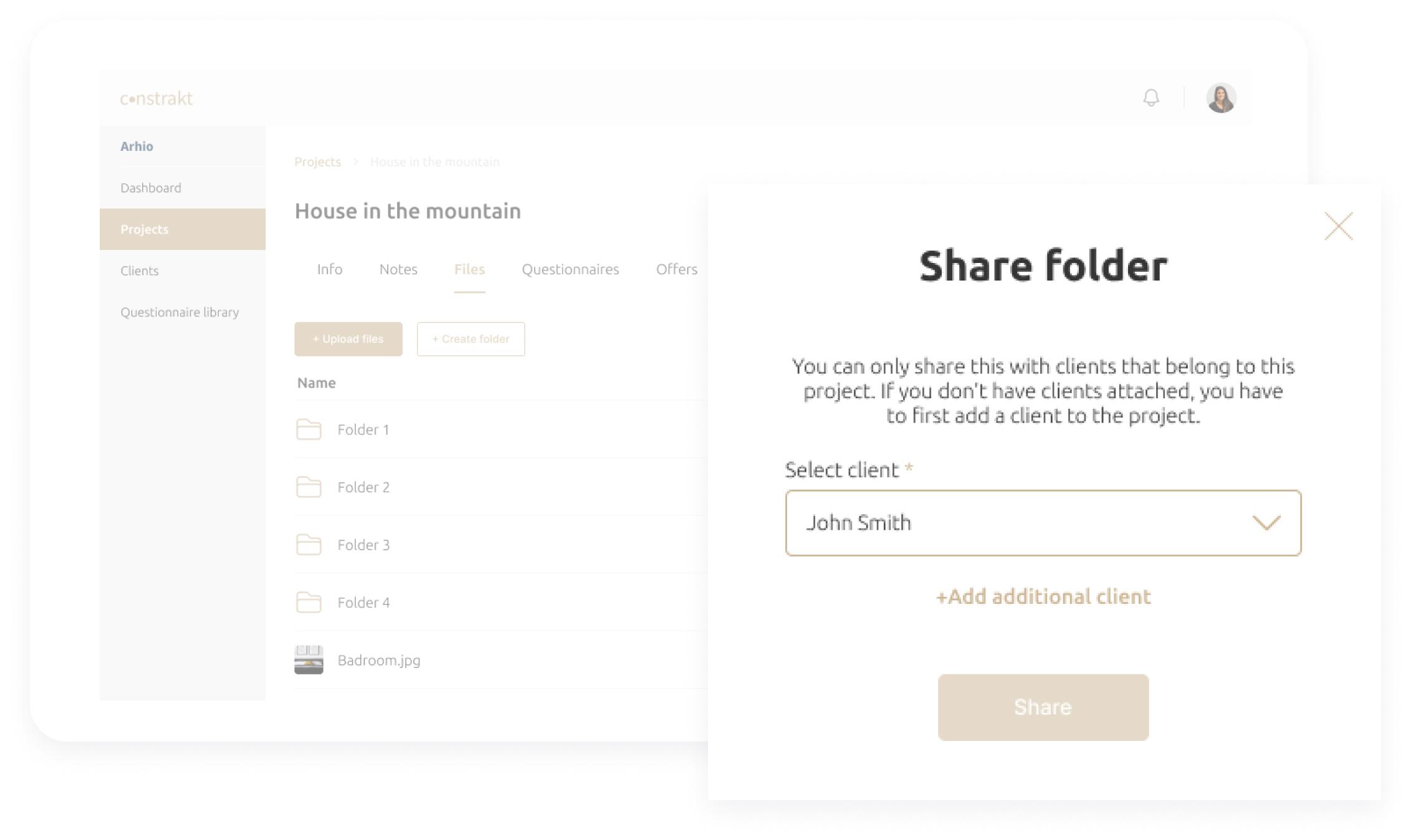Open notifications bell icon
Viewport: 1411px width, 840px height.
point(1150,98)
